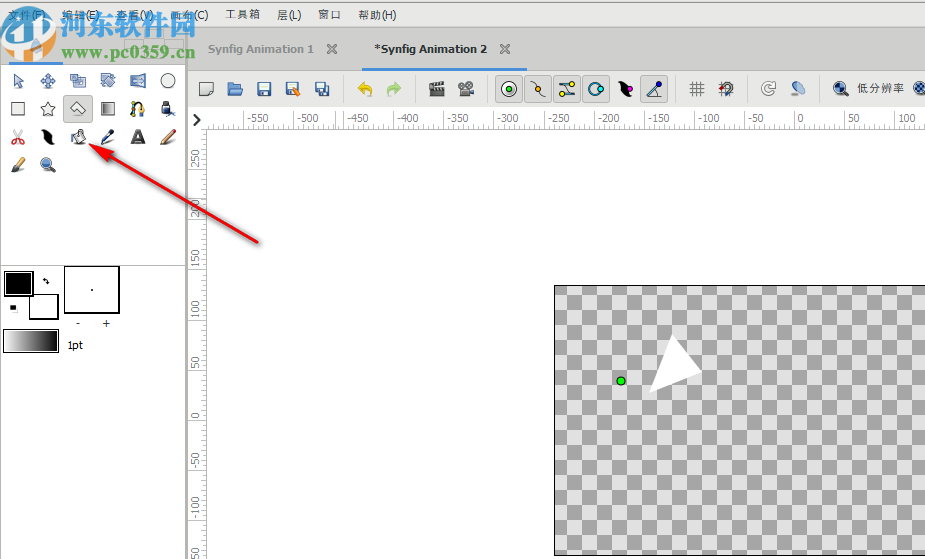Image resolution: width=925 pixels, height=559 pixels.
Task: Open the 窗口 menu
Action: point(329,15)
